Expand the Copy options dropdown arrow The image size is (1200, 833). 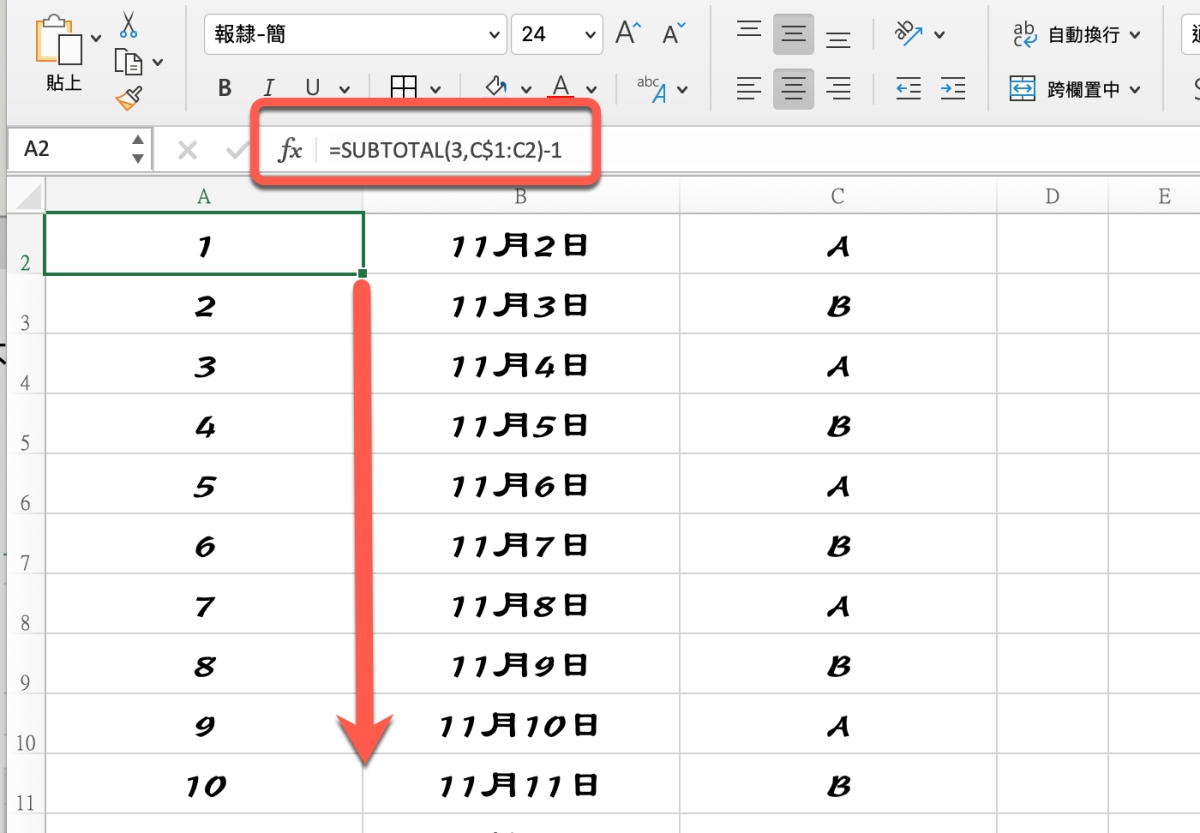point(158,63)
